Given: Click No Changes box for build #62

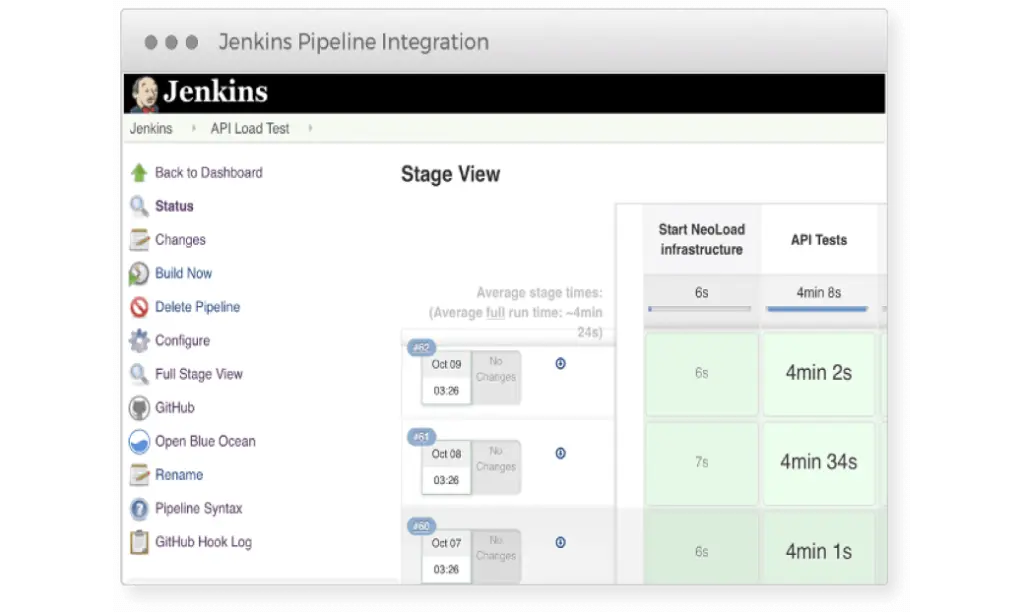Looking at the screenshot, I should (496, 377).
